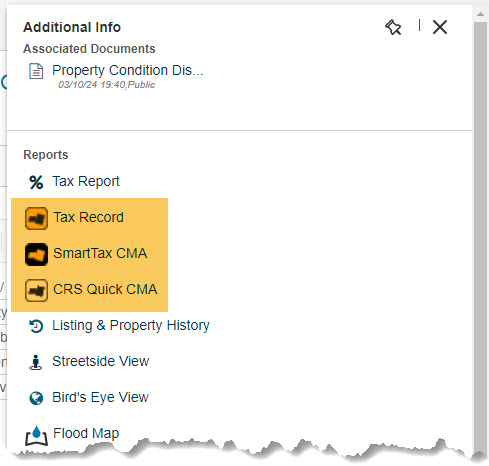Click the Streetside View person icon
This screenshot has height=466, width=489.
coord(36,362)
